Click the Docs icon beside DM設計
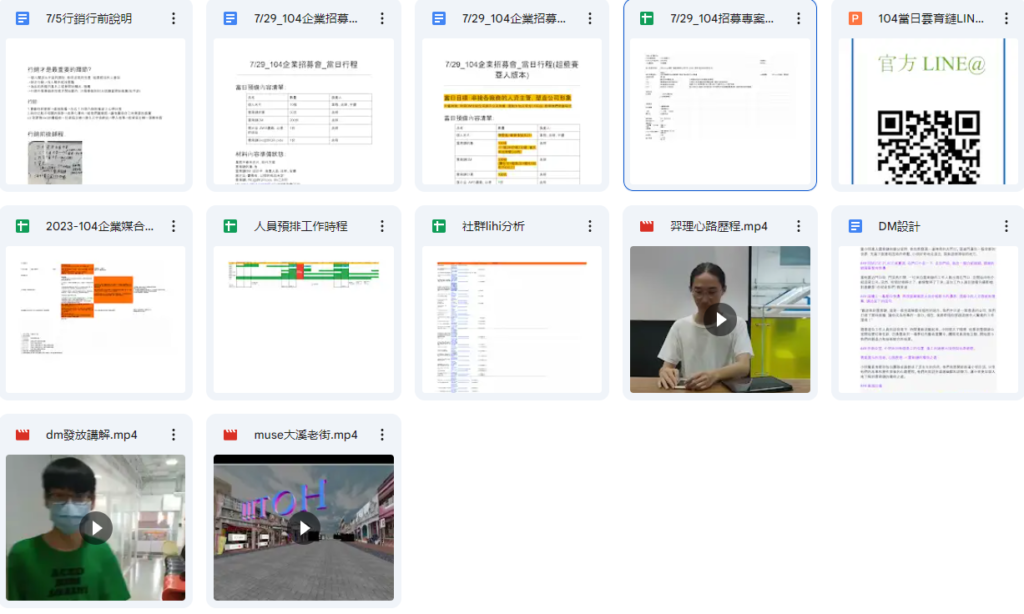 pos(855,227)
